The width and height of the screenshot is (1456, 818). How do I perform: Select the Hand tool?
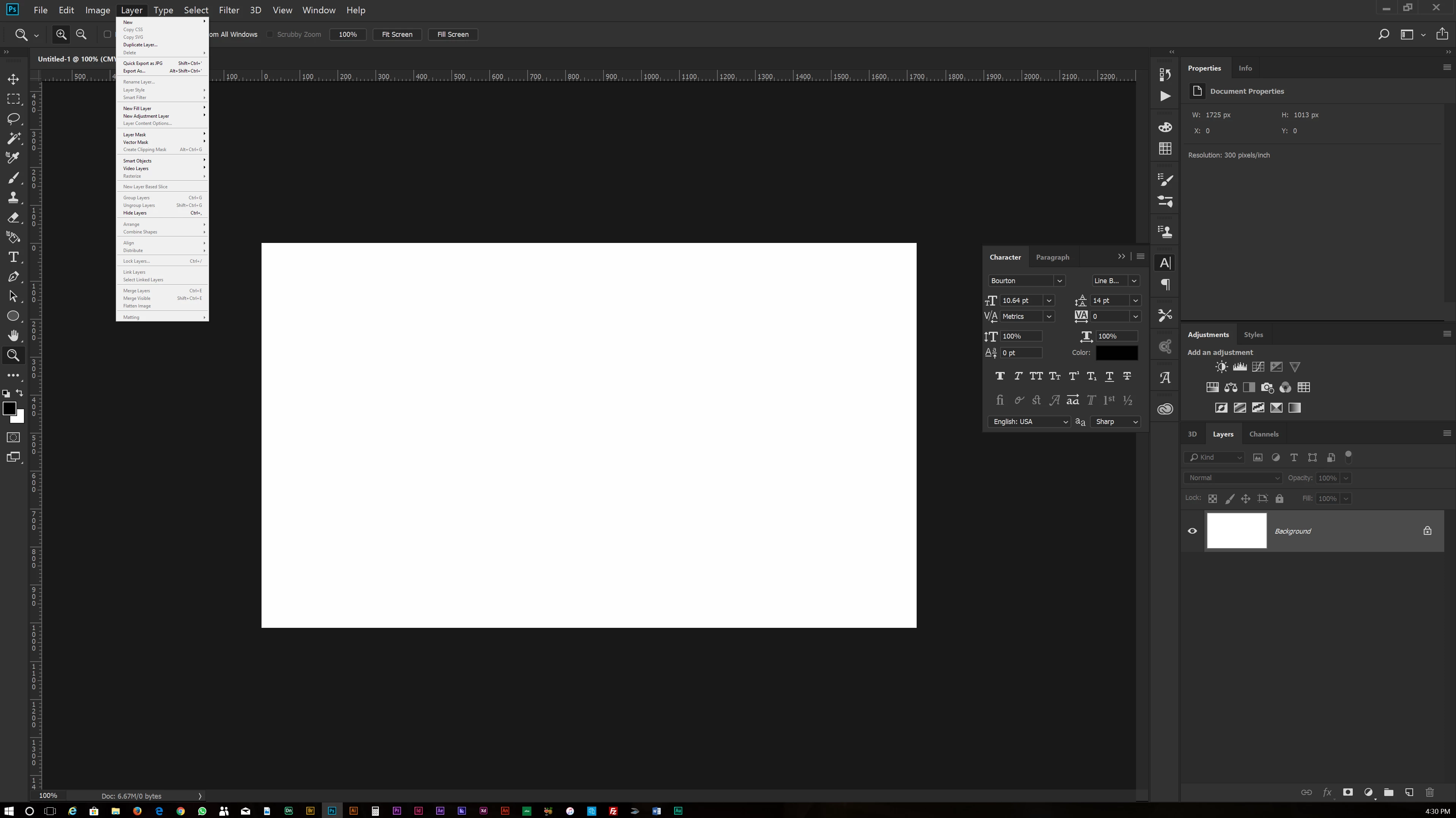click(13, 336)
